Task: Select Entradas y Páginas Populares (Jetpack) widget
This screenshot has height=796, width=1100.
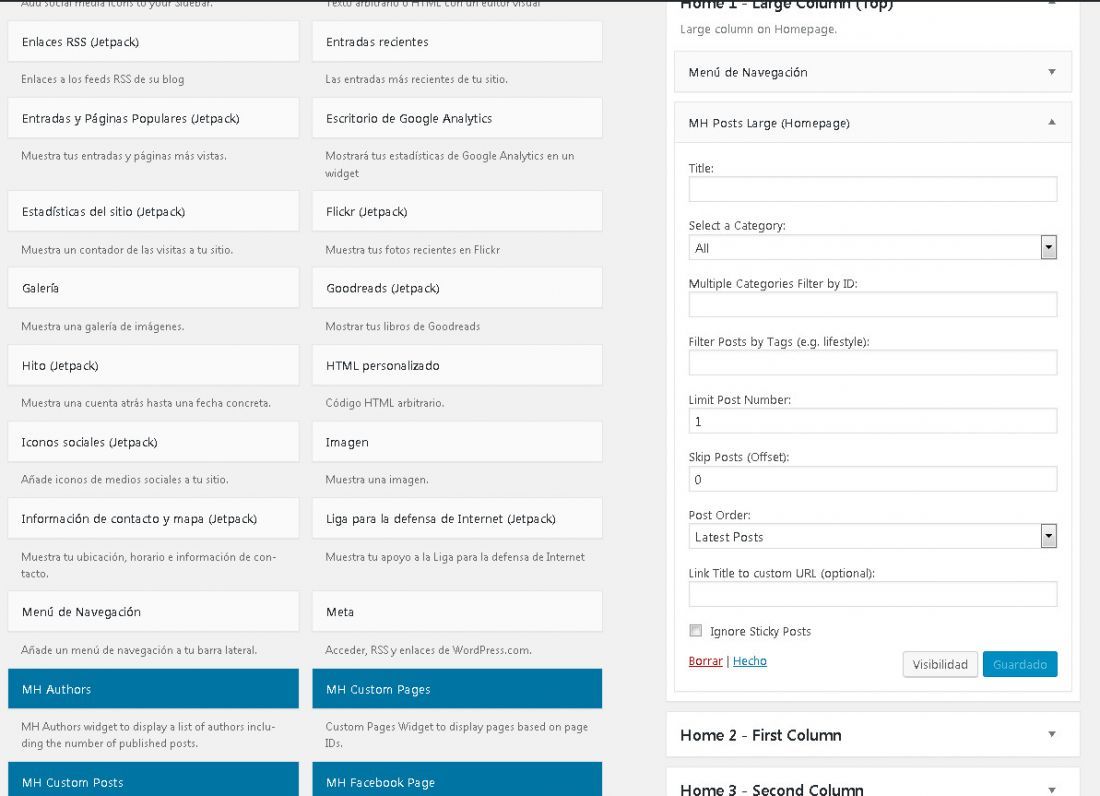Action: point(153,118)
